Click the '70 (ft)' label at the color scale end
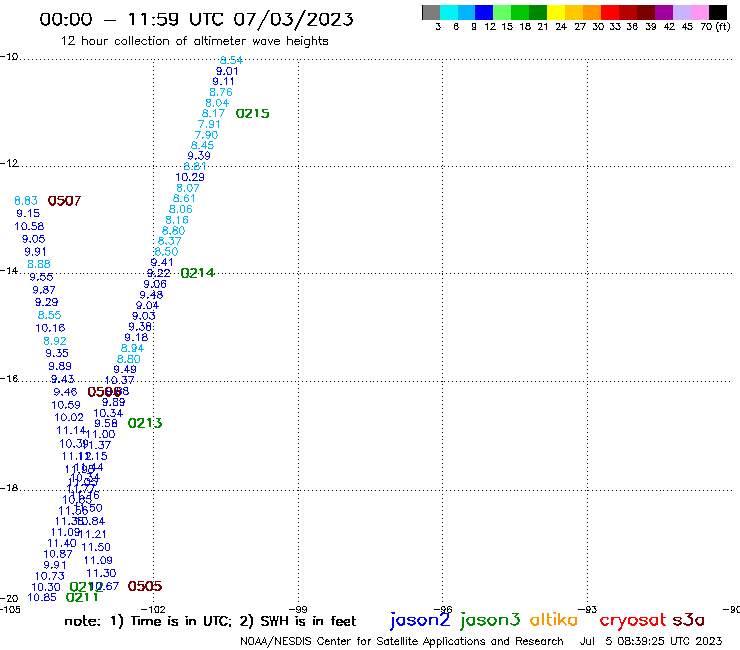Screen dimensions: 740x650 pyautogui.click(x=715, y=26)
